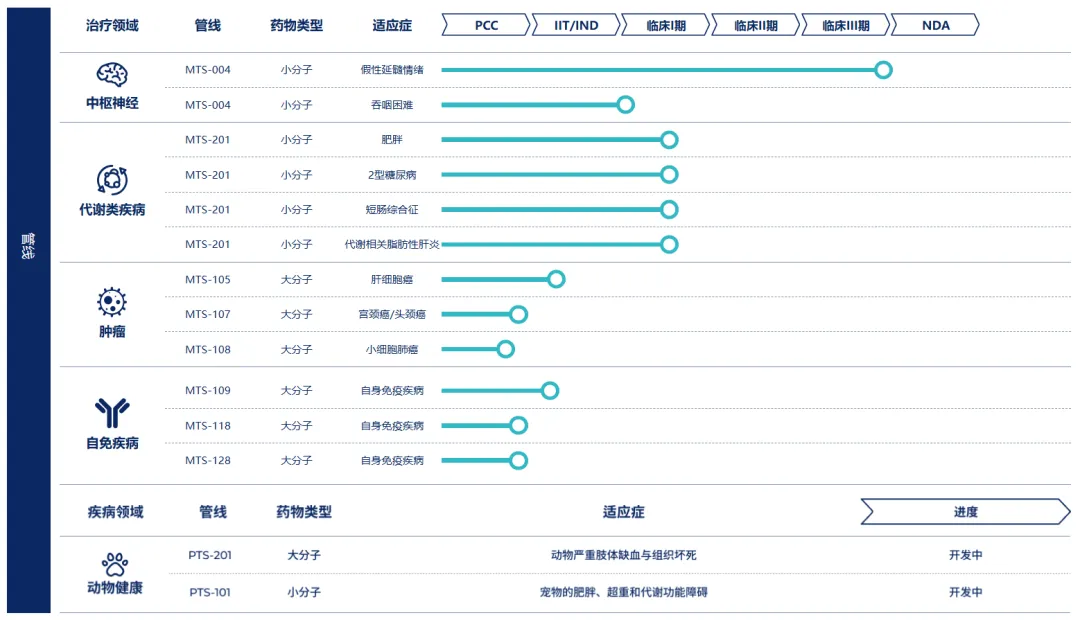Click indication 肥胖

point(392,139)
